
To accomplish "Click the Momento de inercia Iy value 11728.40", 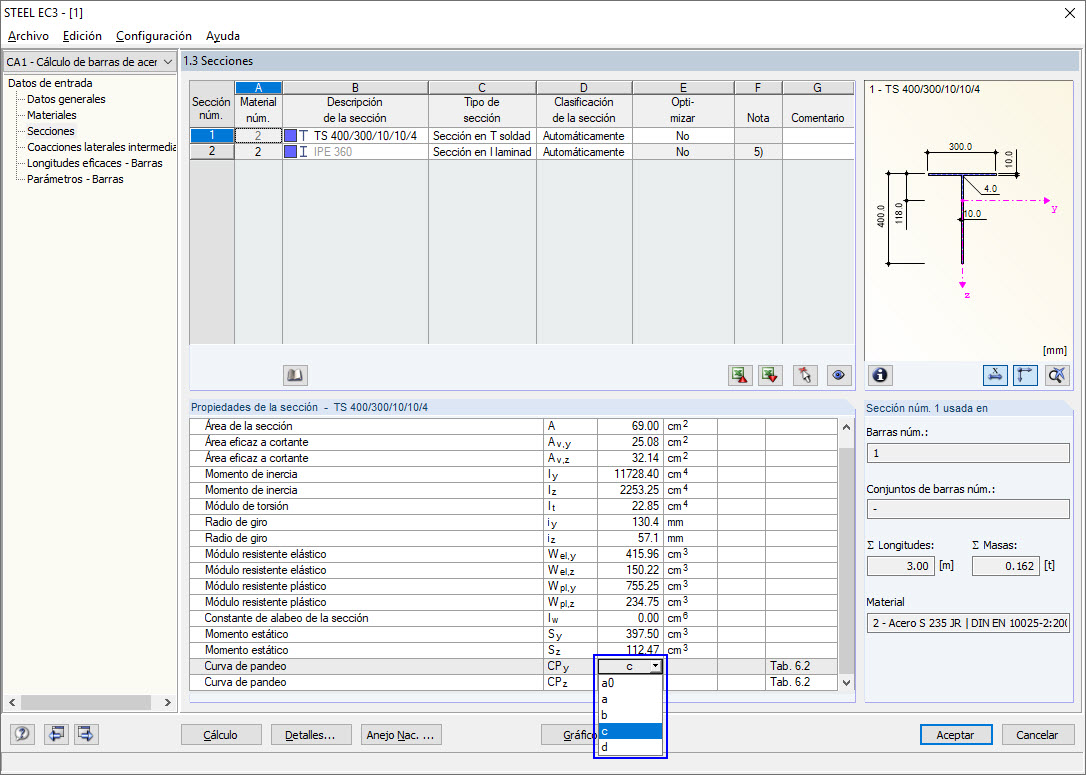I will point(630,474).
